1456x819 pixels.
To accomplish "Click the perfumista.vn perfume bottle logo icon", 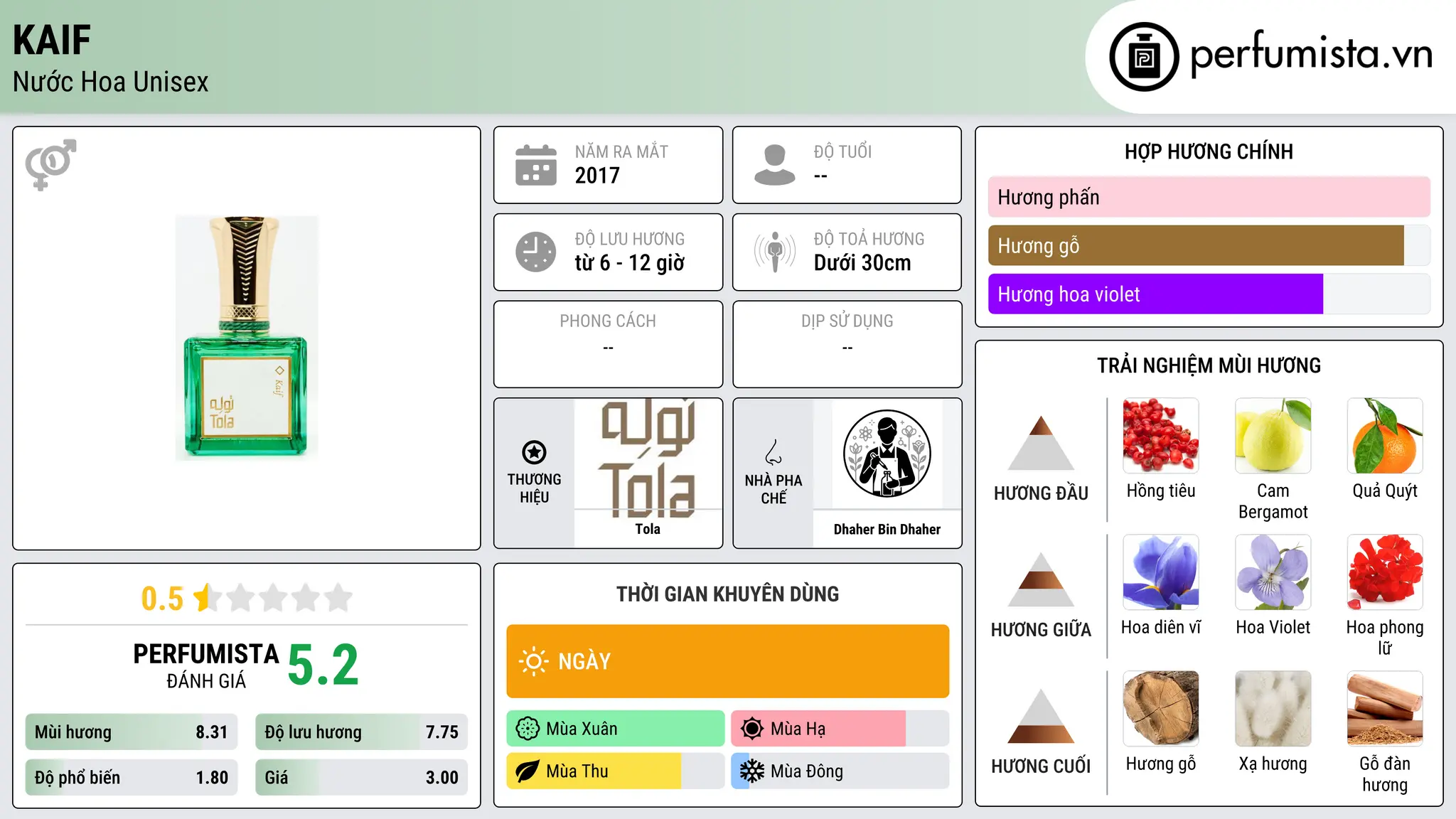I will pos(1144,57).
